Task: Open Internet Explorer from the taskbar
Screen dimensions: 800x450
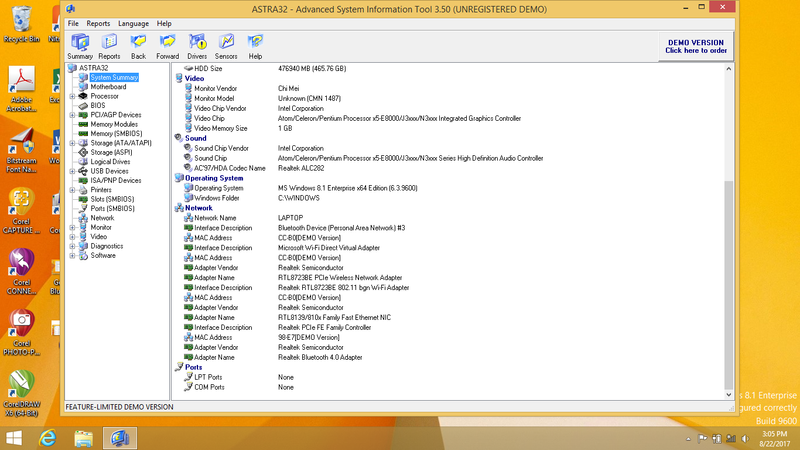Action: (47, 437)
